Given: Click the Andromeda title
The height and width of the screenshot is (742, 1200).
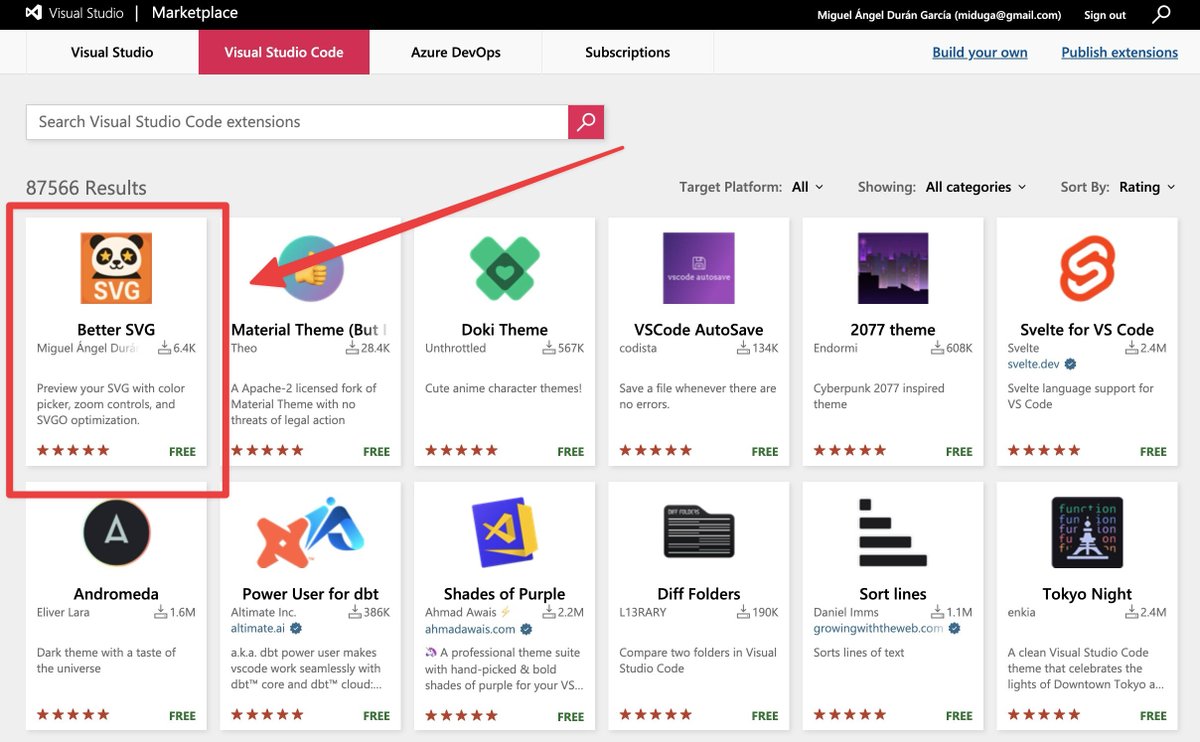Looking at the screenshot, I should [x=116, y=593].
